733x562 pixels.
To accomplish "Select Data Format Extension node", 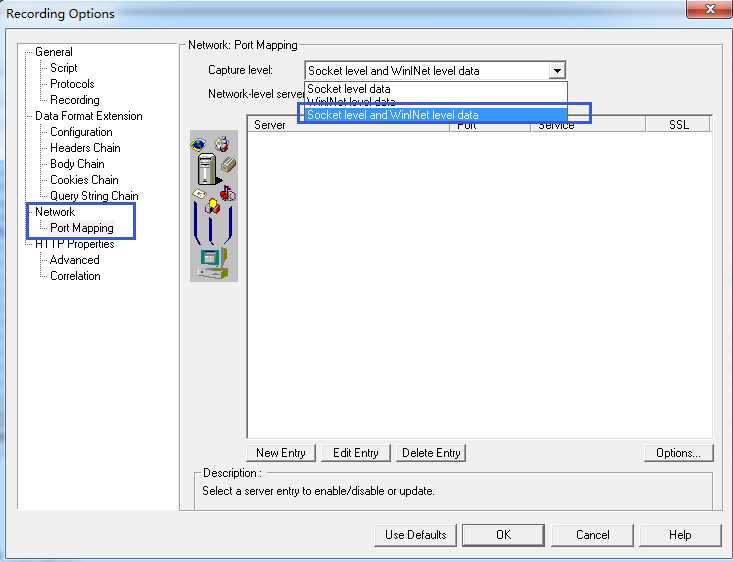I will tap(88, 116).
